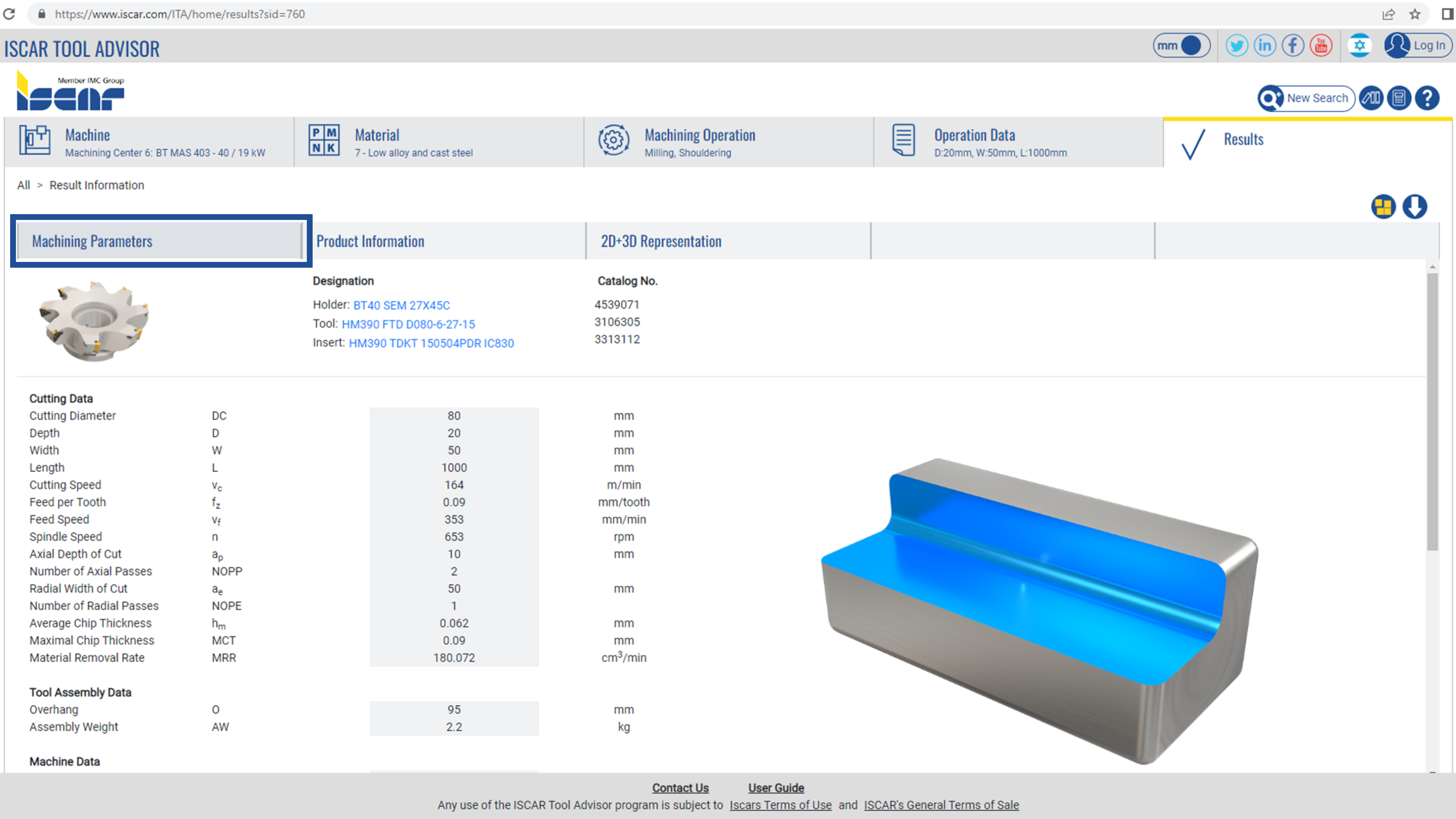Open the calculator icon
The height and width of the screenshot is (819, 1456).
[1399, 98]
